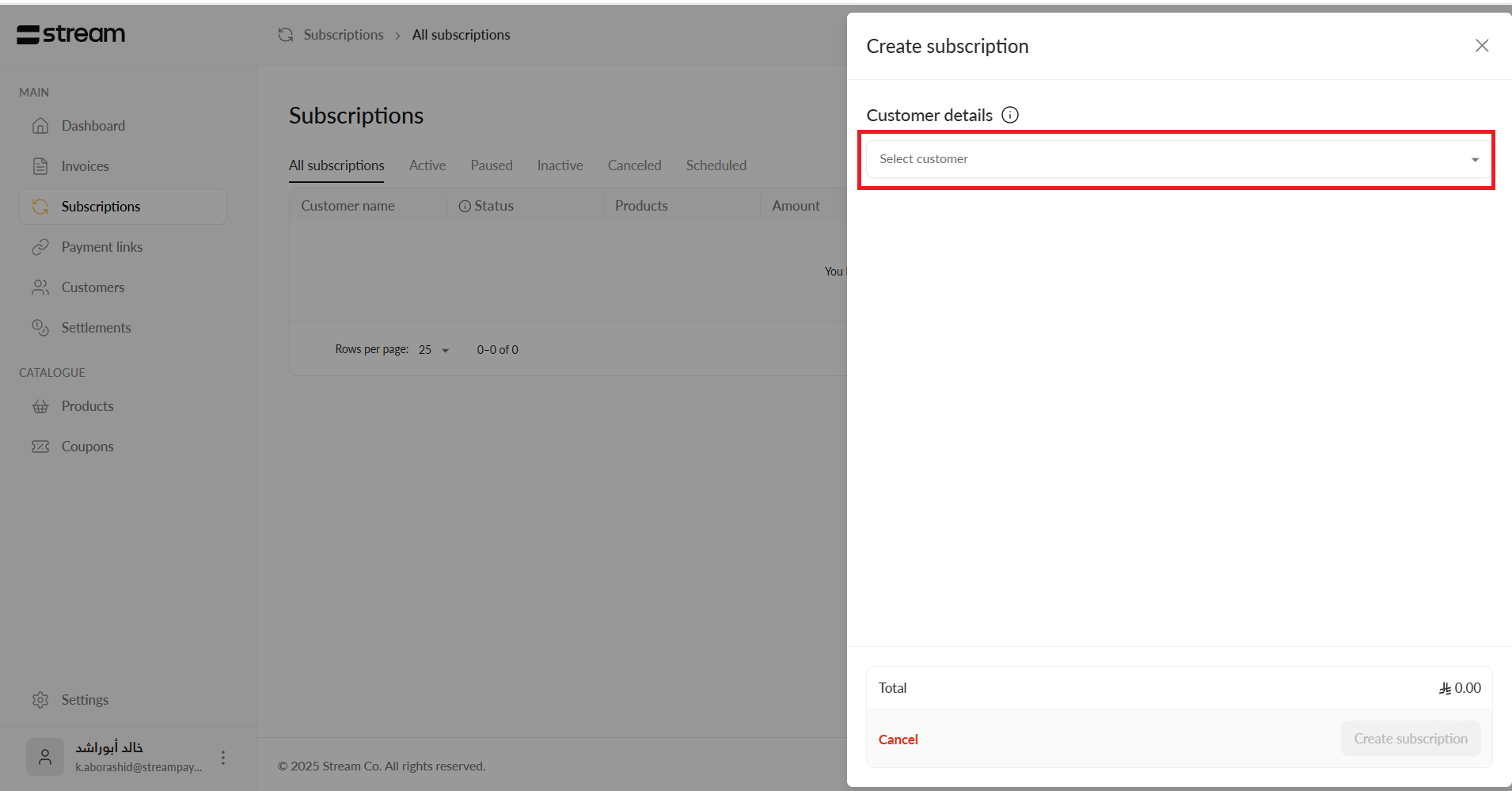Change the rows per page dropdown
This screenshot has width=1512, height=791.
[434, 350]
